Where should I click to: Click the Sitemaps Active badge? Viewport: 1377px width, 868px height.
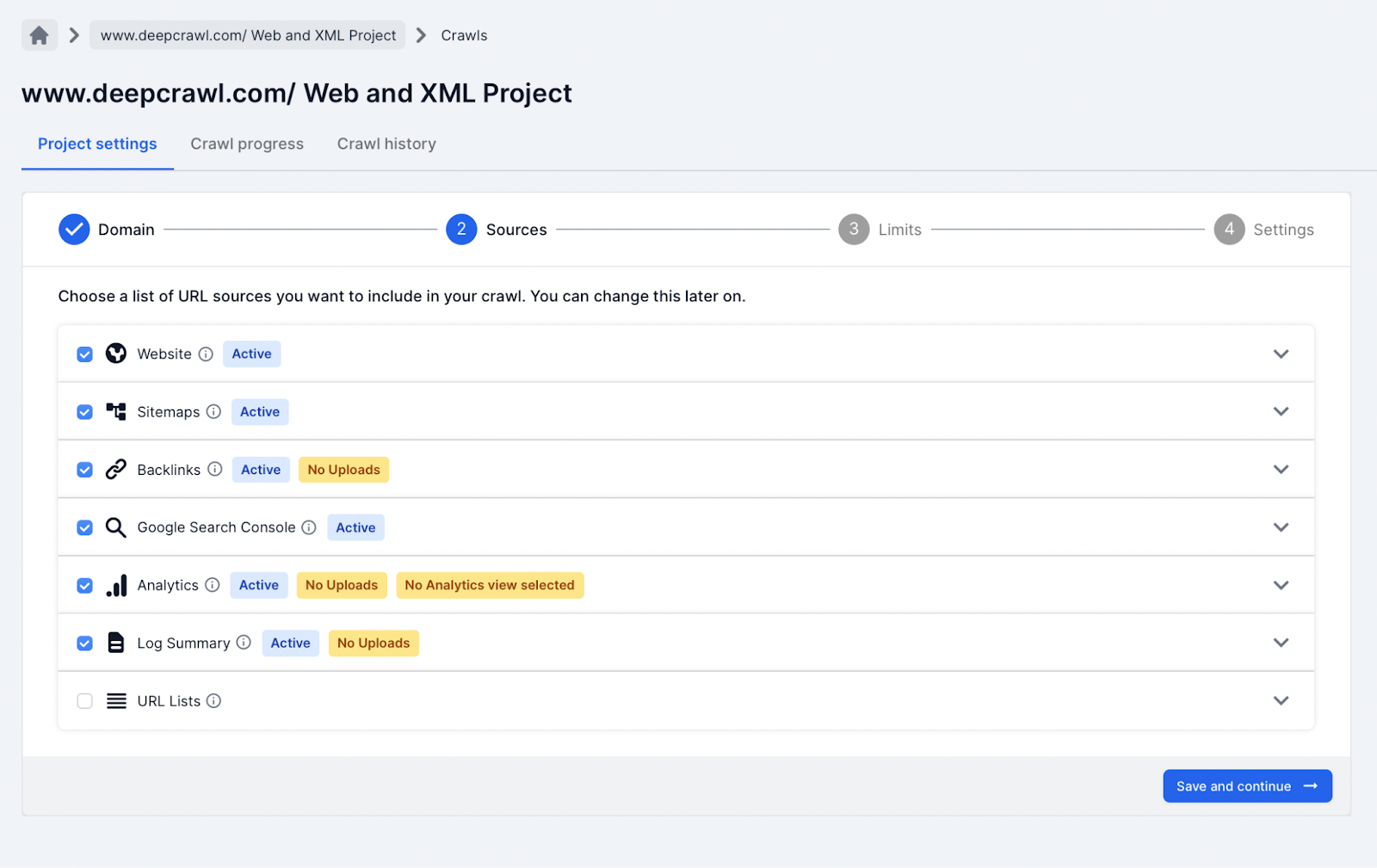(260, 412)
